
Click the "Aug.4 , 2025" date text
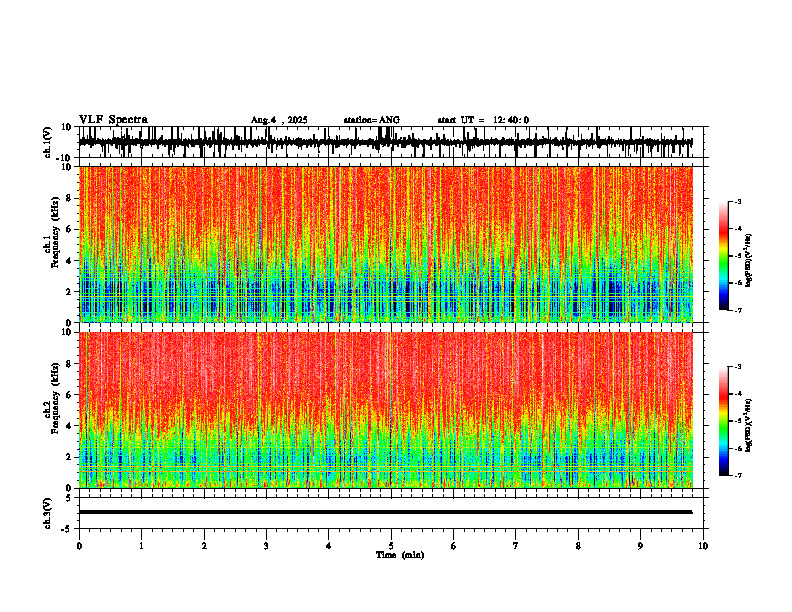[x=279, y=120]
